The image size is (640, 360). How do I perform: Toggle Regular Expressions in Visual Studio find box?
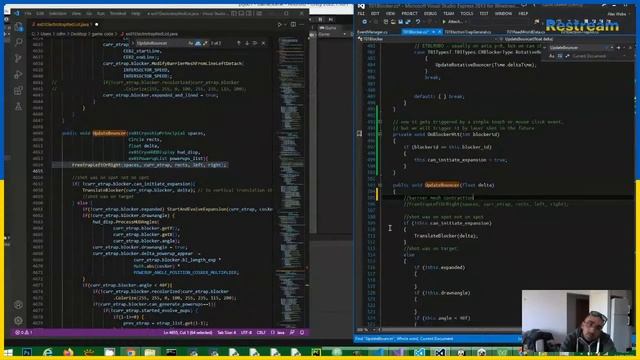click(x=567, y=56)
